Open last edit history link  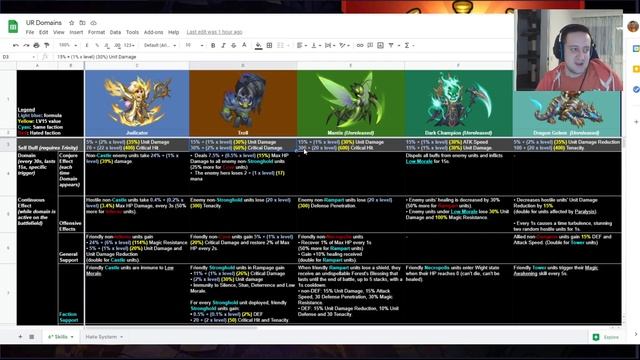coord(214,32)
